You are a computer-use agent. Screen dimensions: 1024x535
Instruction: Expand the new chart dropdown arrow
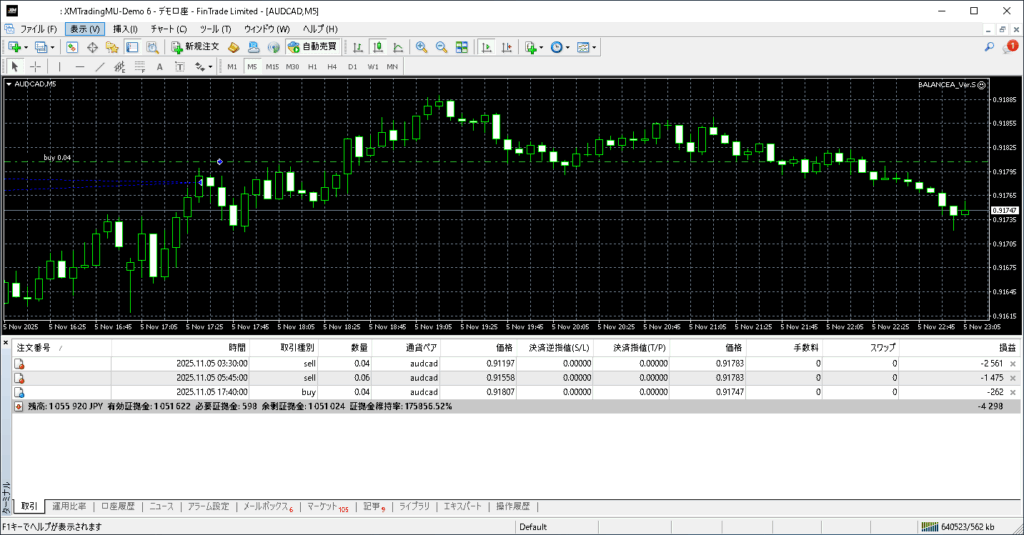pos(27,47)
